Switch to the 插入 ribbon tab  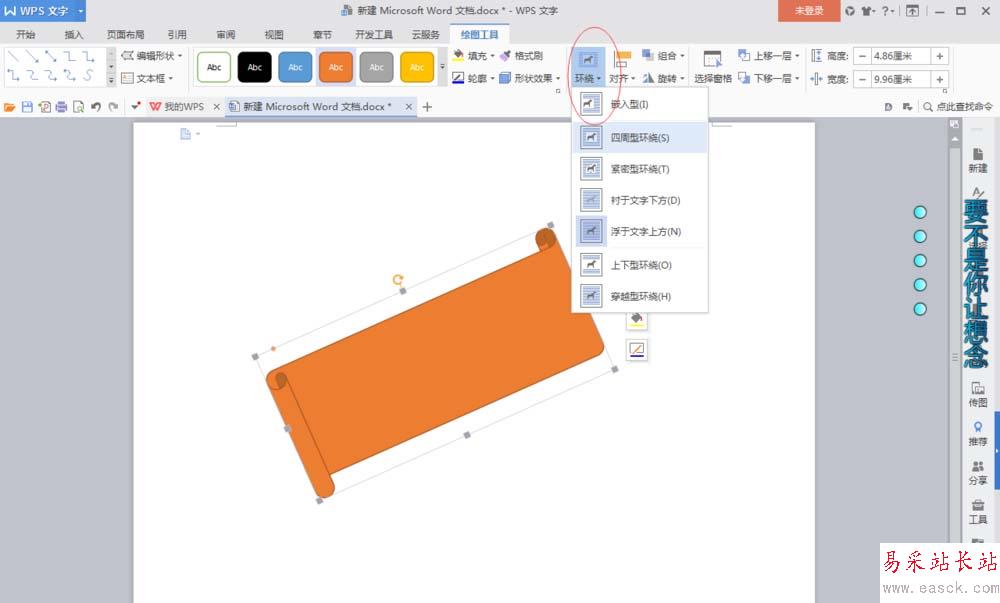[x=73, y=34]
